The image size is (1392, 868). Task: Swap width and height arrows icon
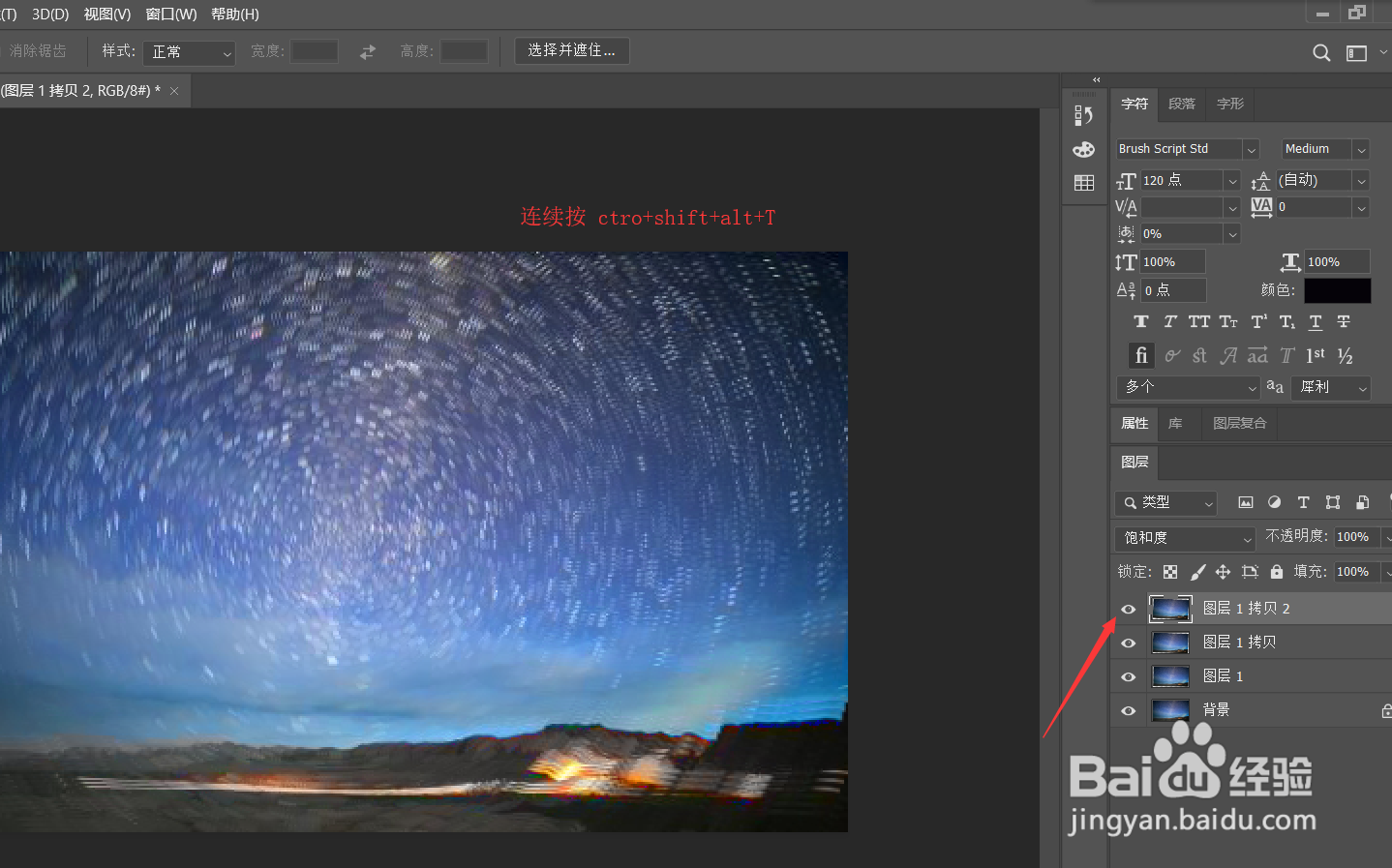click(x=368, y=52)
